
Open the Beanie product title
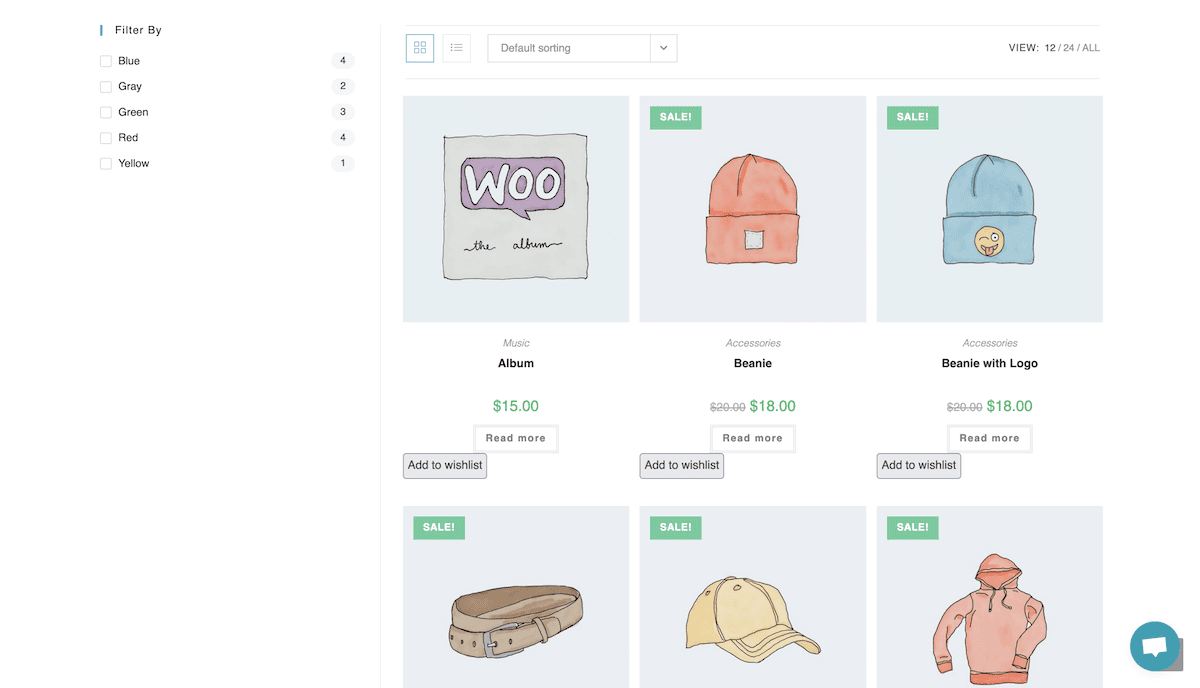click(753, 364)
